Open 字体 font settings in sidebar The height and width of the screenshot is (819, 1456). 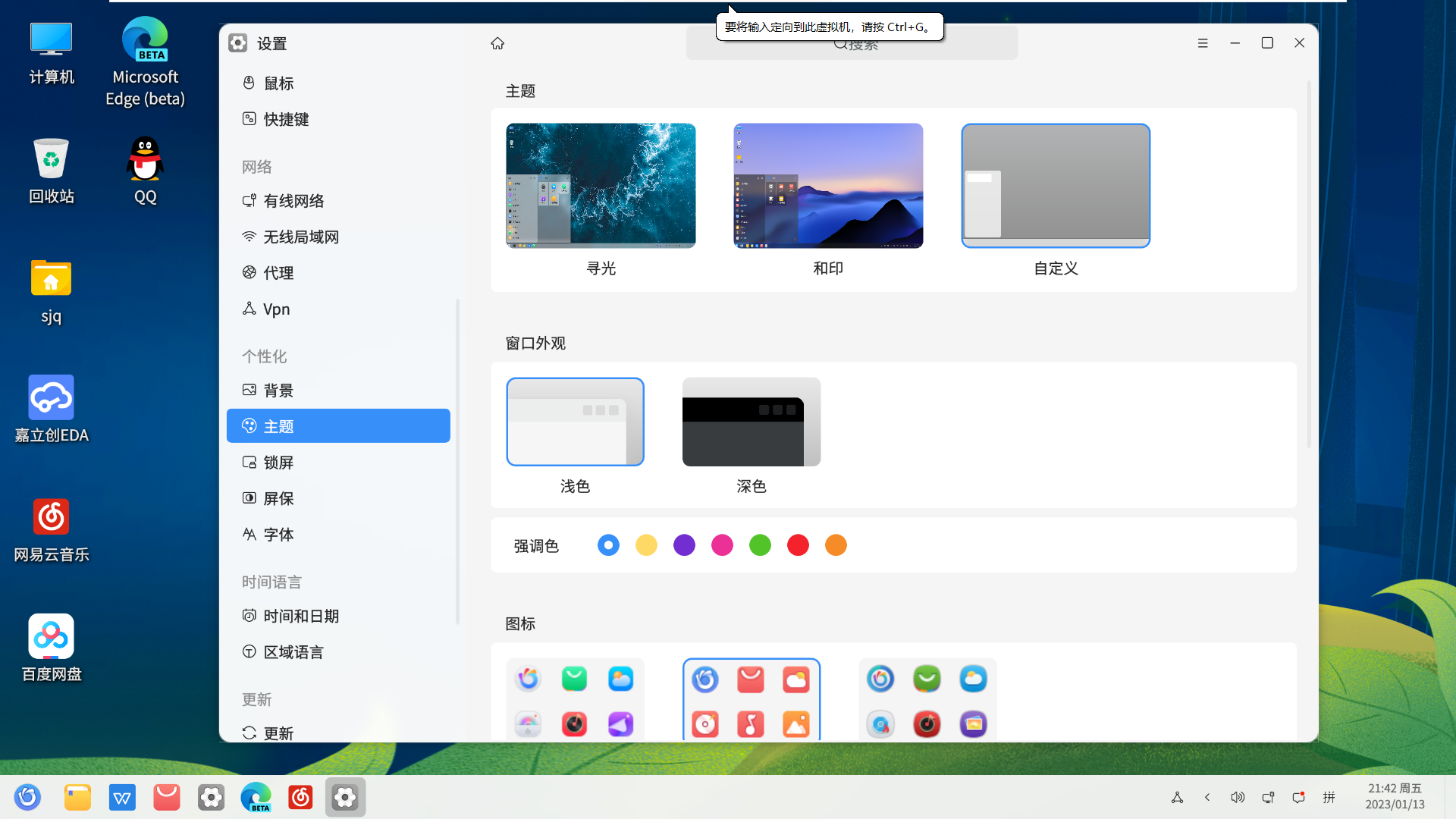pyautogui.click(x=278, y=535)
